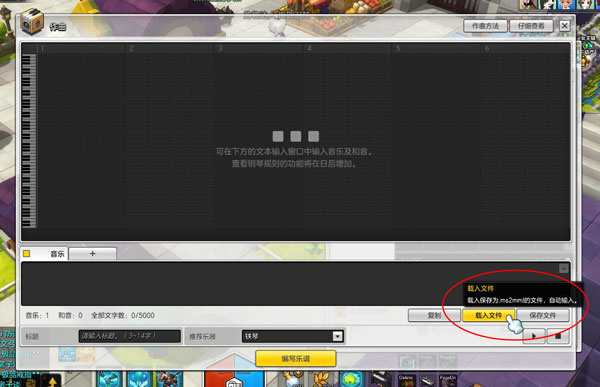Image resolution: width=600 pixels, height=387 pixels.
Task: Close the composition window with X
Action: [x=564, y=26]
